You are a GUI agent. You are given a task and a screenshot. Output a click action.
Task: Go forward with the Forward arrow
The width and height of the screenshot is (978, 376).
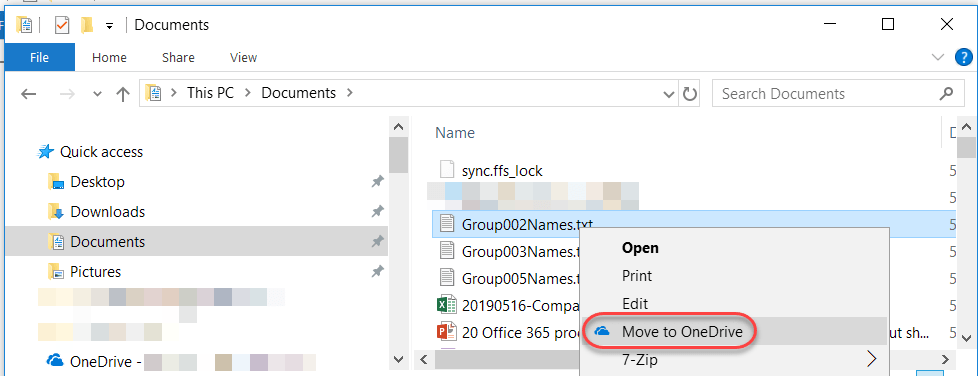click(x=67, y=94)
